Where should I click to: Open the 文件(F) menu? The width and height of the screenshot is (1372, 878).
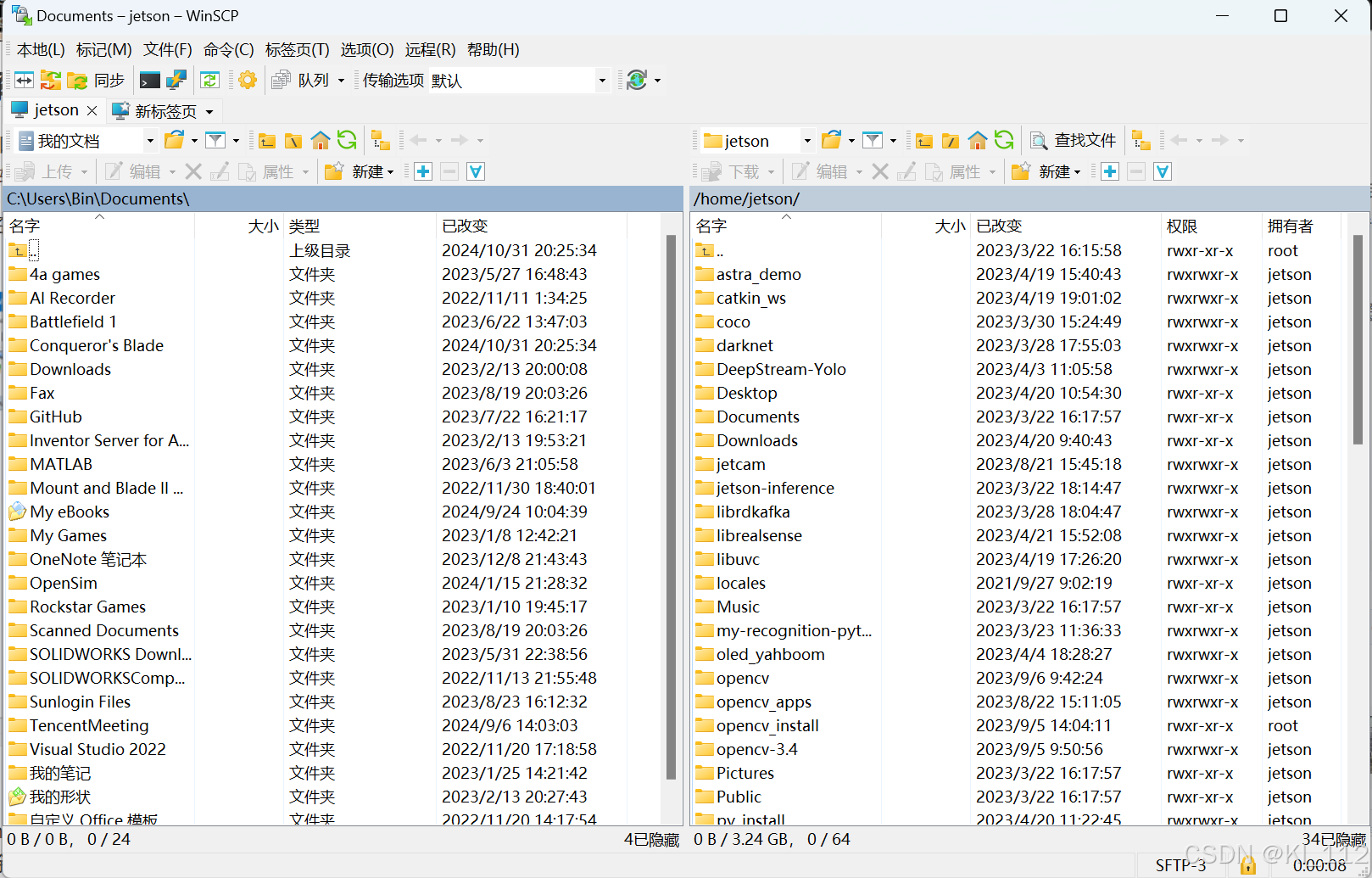pyautogui.click(x=167, y=50)
